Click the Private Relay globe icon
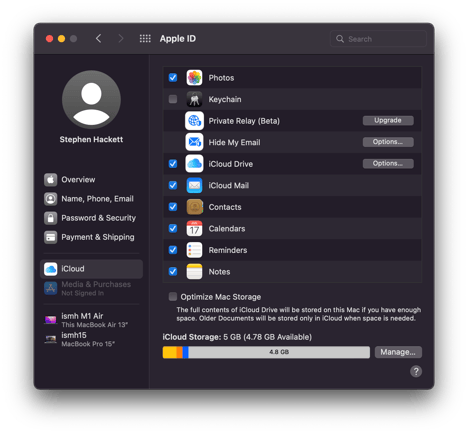Viewport: 468px width, 434px height. (x=194, y=121)
